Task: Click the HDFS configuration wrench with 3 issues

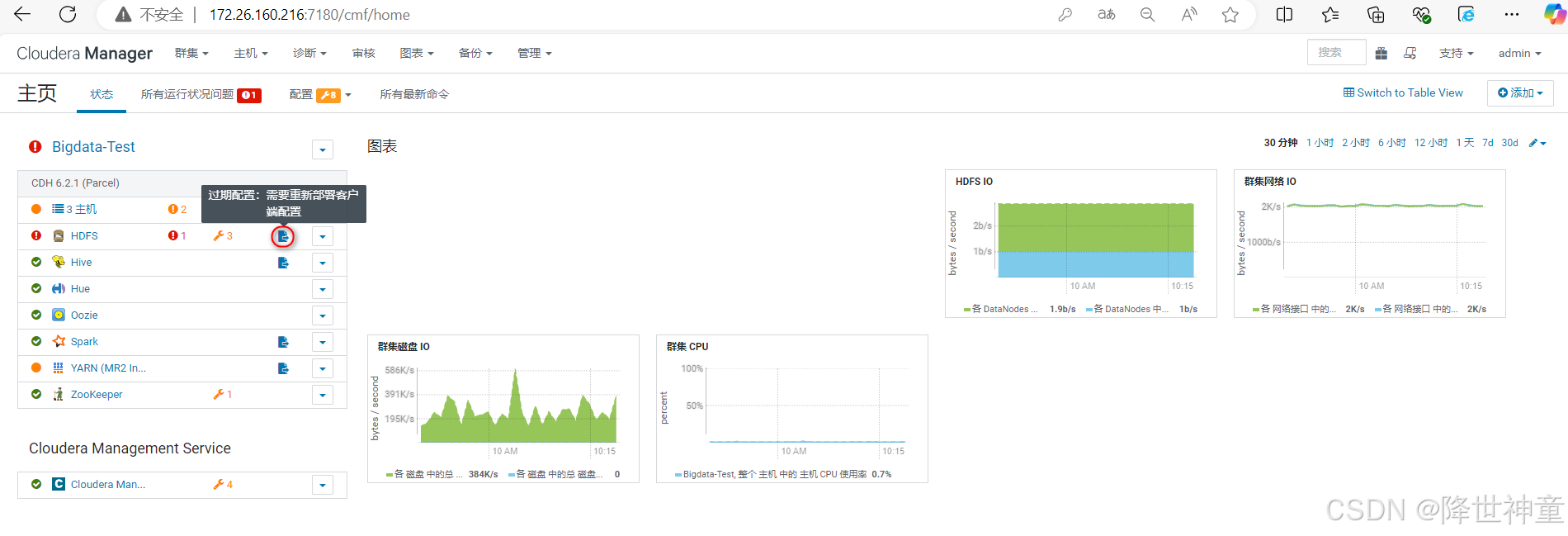Action: 223,236
